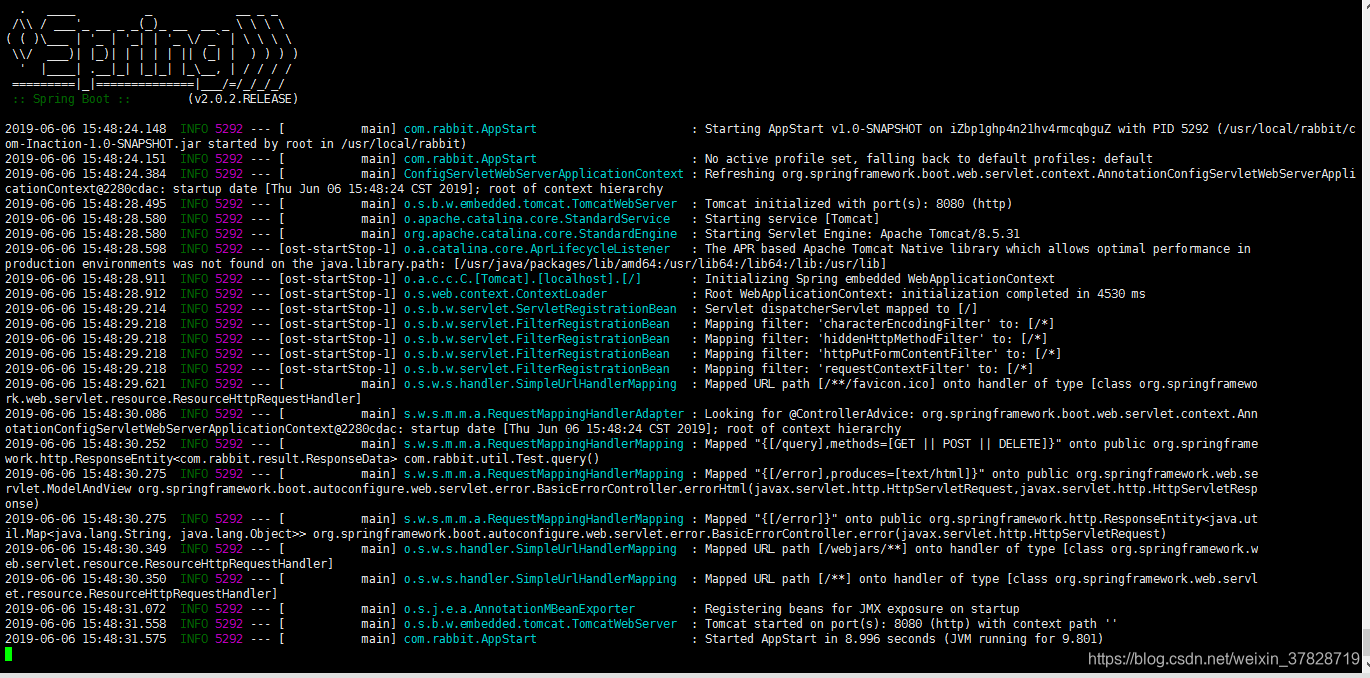Click timestamp '2019-06-06 15:48:28.911'

(85, 279)
